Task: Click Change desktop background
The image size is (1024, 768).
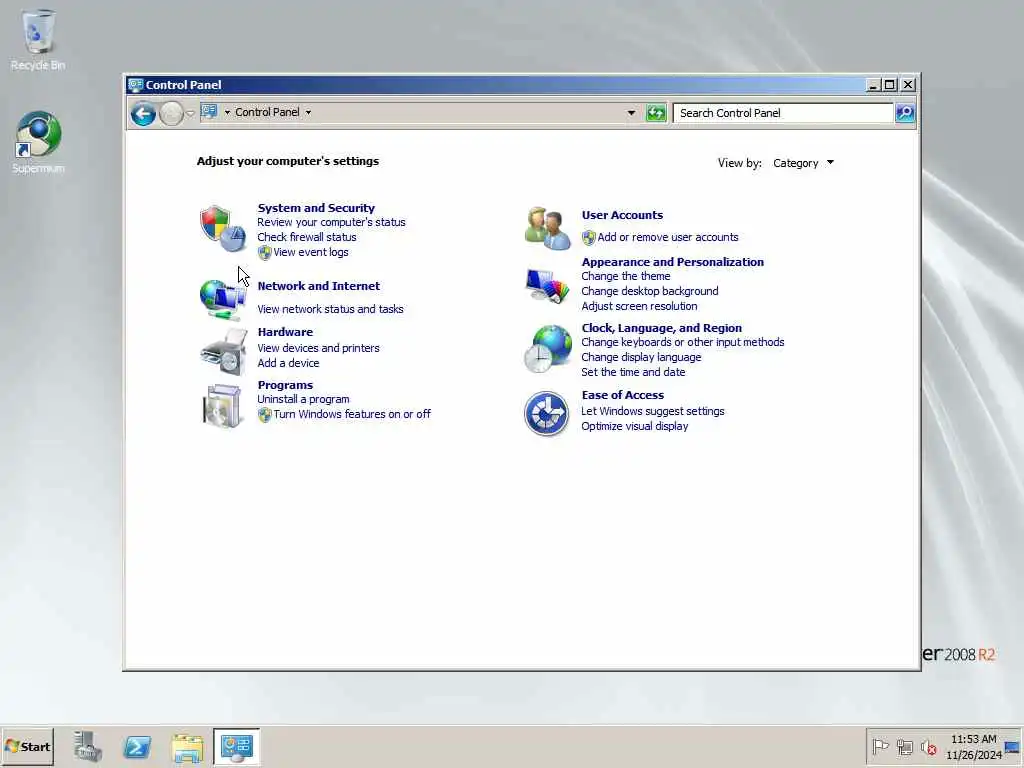Action: [x=650, y=291]
